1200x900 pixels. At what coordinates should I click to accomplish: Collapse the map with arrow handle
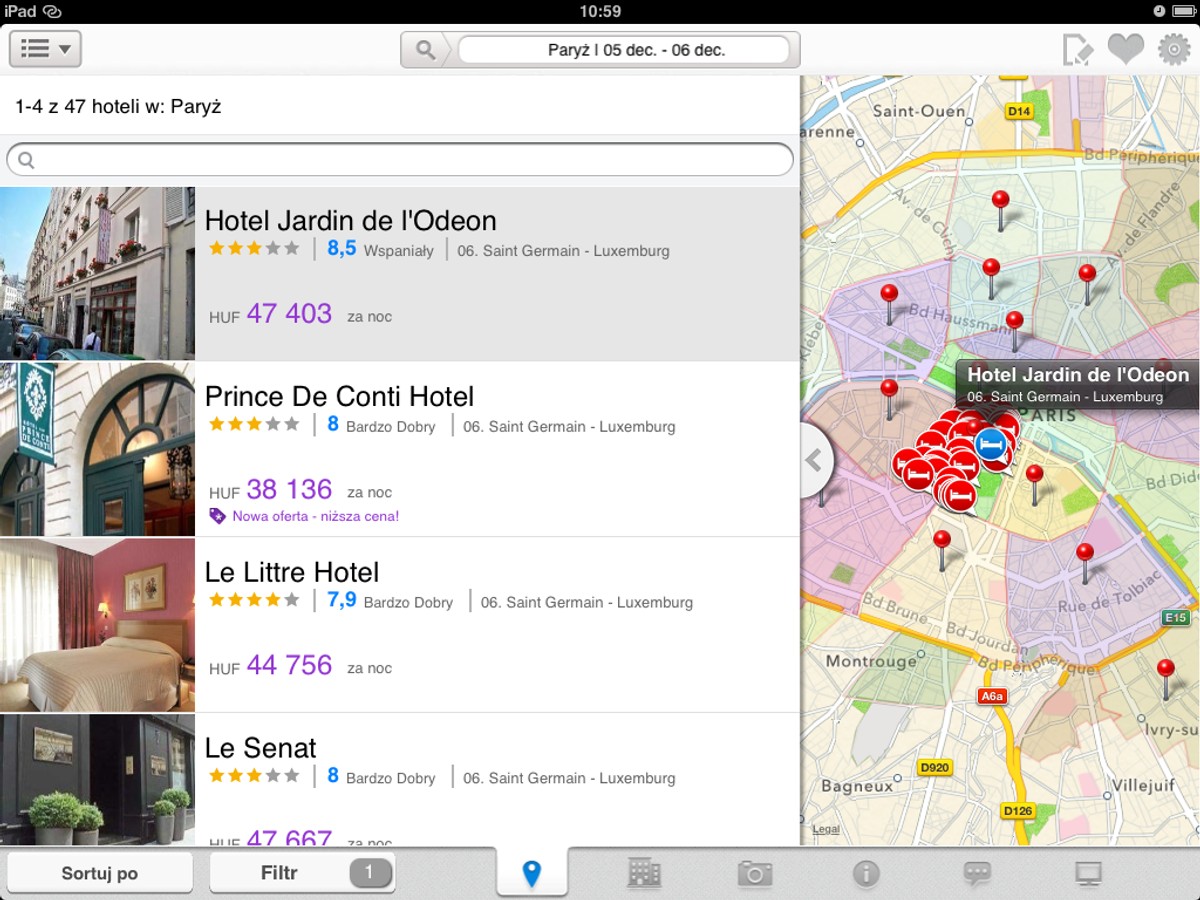click(x=816, y=461)
